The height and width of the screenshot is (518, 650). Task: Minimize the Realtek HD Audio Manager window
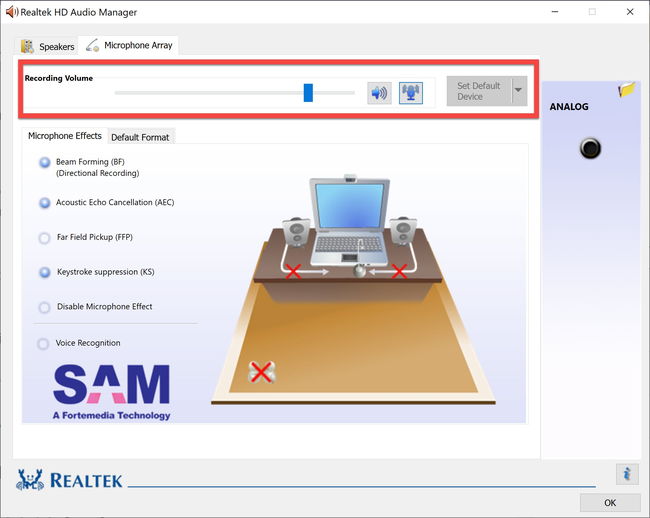[555, 12]
